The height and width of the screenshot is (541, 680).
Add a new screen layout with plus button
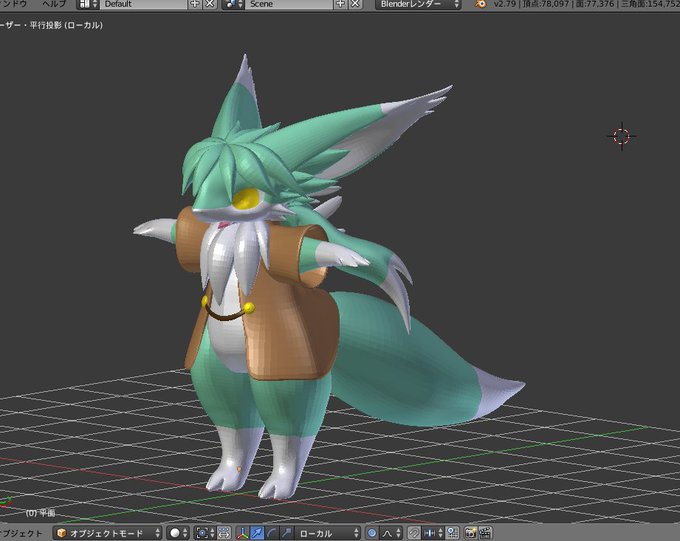pos(195,4)
